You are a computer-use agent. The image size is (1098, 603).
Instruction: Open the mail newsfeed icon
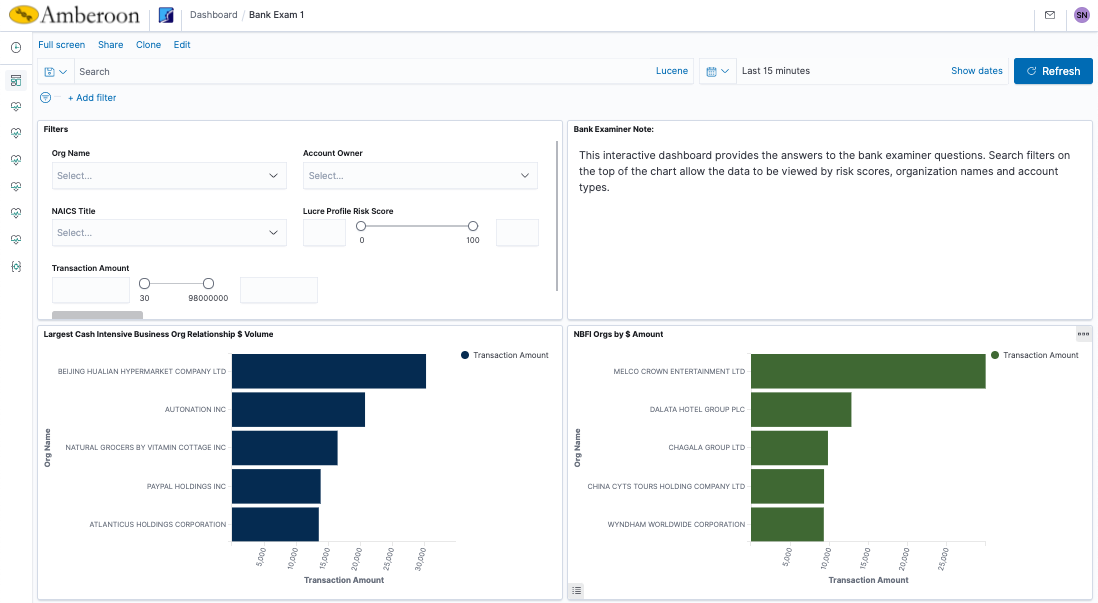(1050, 15)
